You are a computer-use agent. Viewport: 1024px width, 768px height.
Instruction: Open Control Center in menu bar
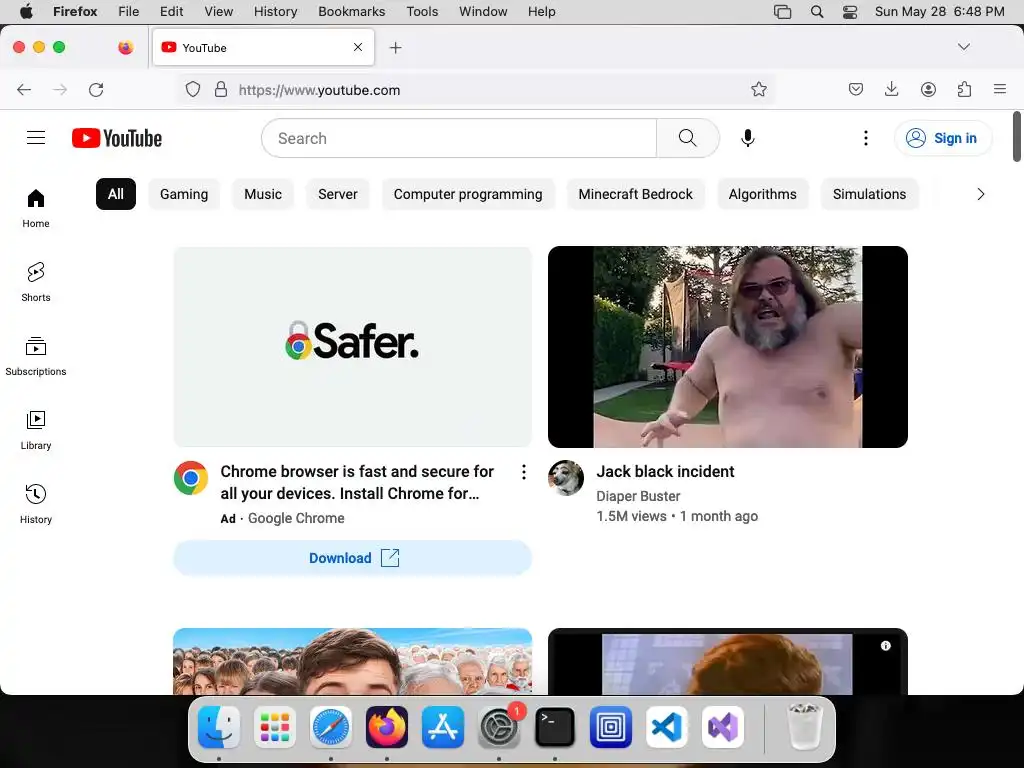(850, 11)
